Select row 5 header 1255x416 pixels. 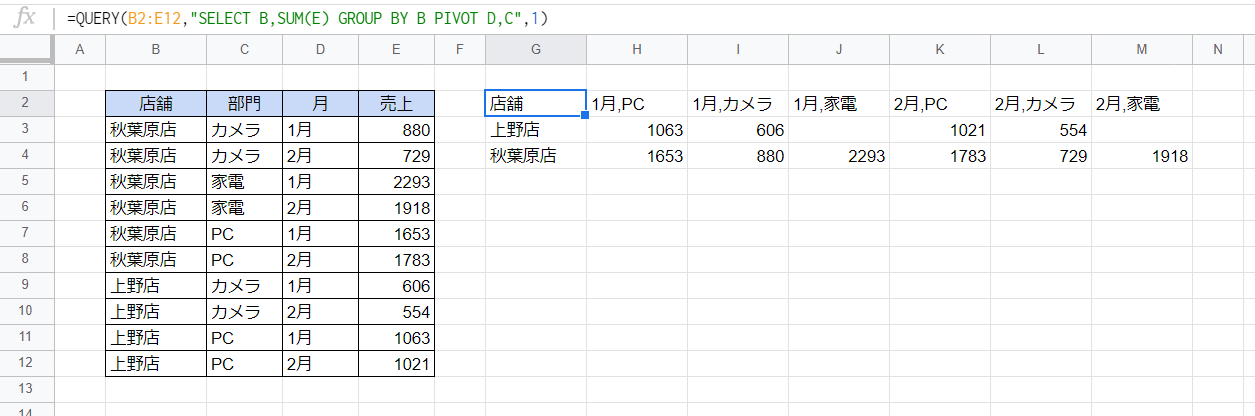[27, 181]
